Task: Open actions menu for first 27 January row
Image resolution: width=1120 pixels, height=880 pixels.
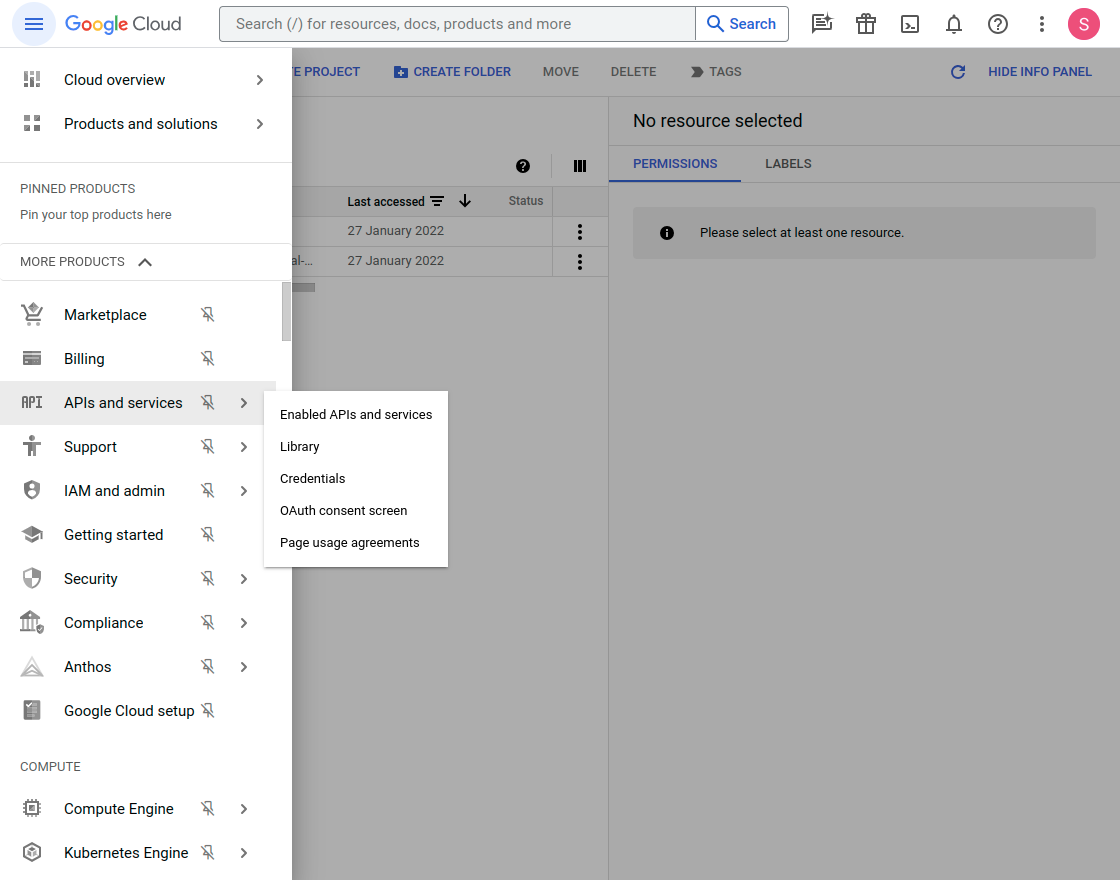Action: coord(580,231)
